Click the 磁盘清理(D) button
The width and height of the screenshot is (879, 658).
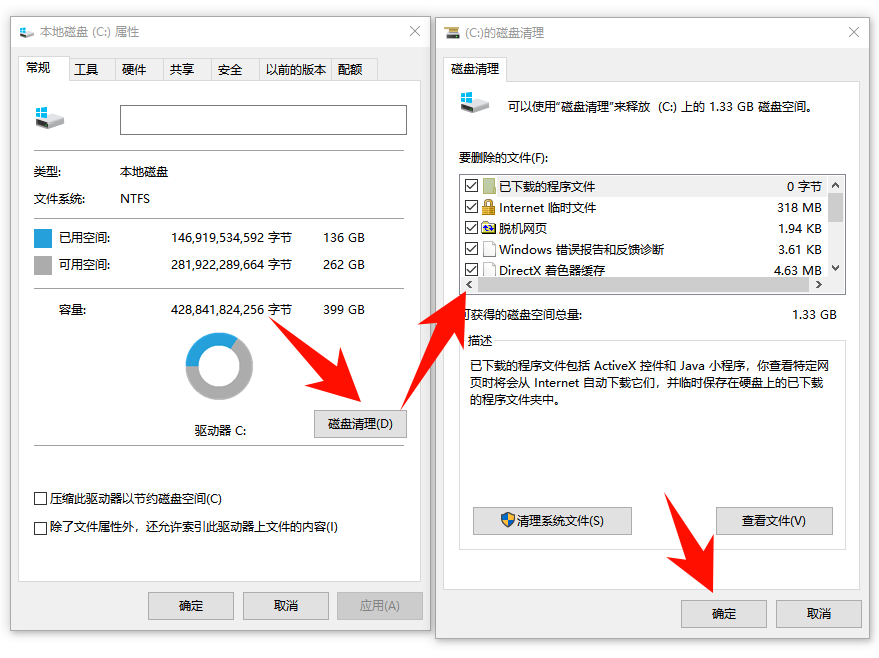(360, 423)
